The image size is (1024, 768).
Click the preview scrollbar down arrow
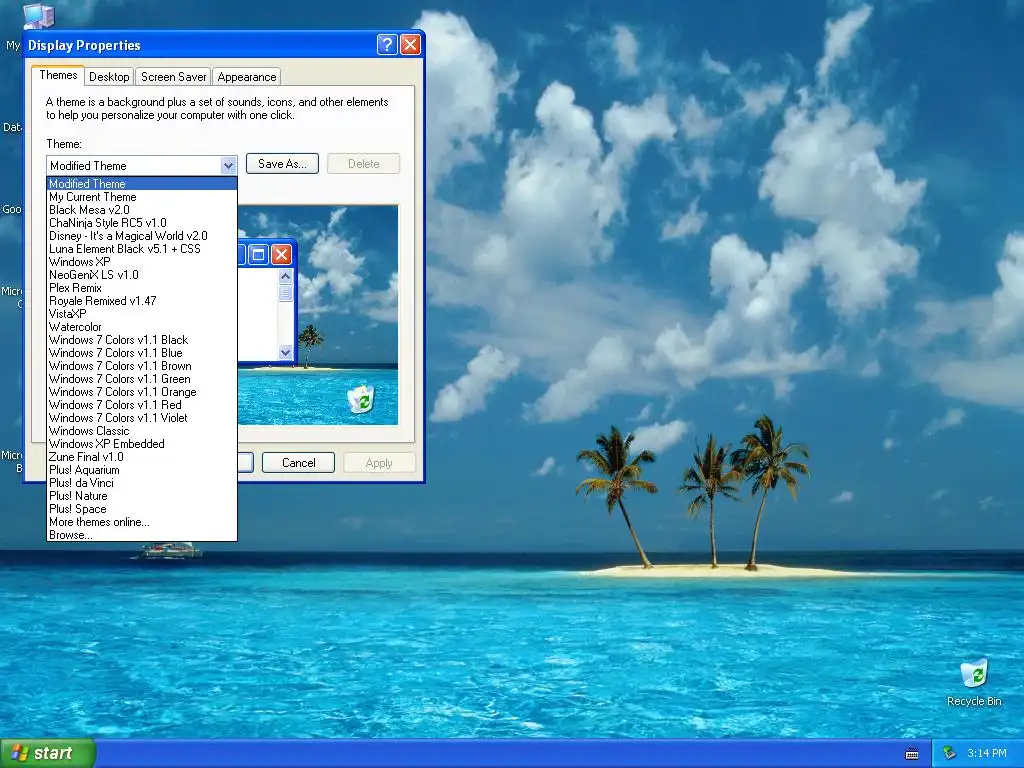click(x=285, y=352)
